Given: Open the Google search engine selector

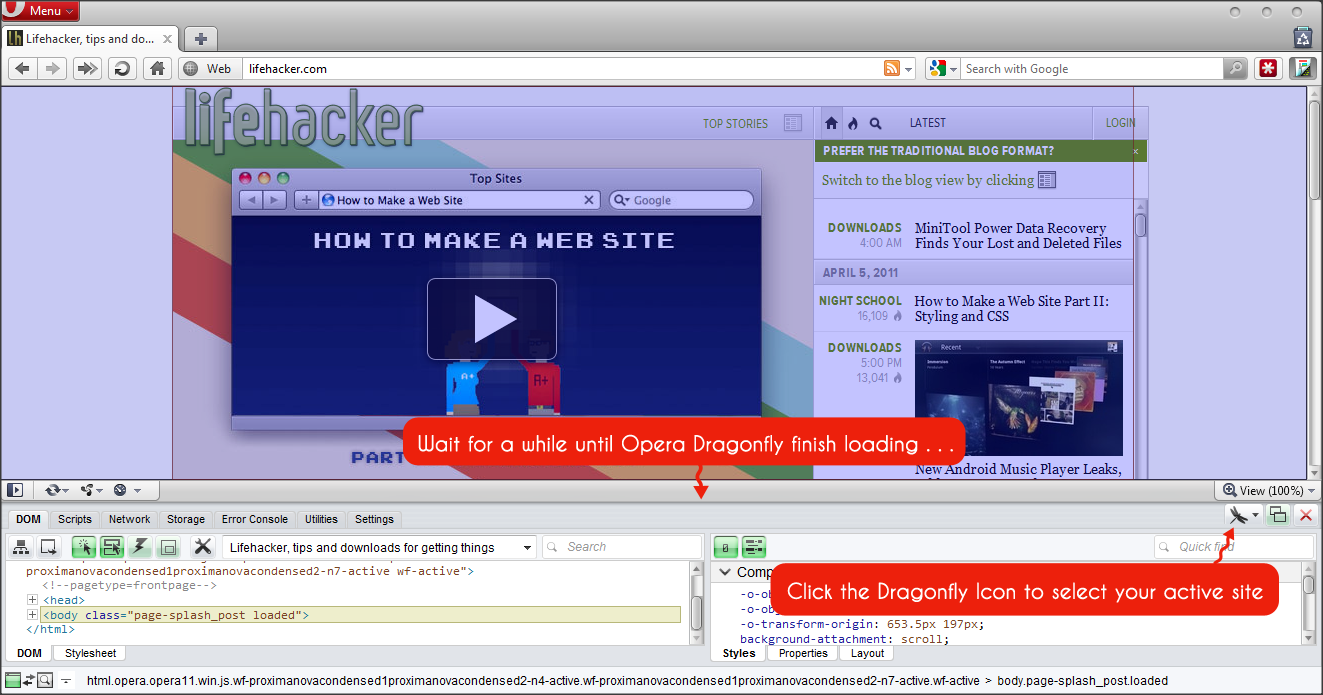Looking at the screenshot, I should (942, 69).
